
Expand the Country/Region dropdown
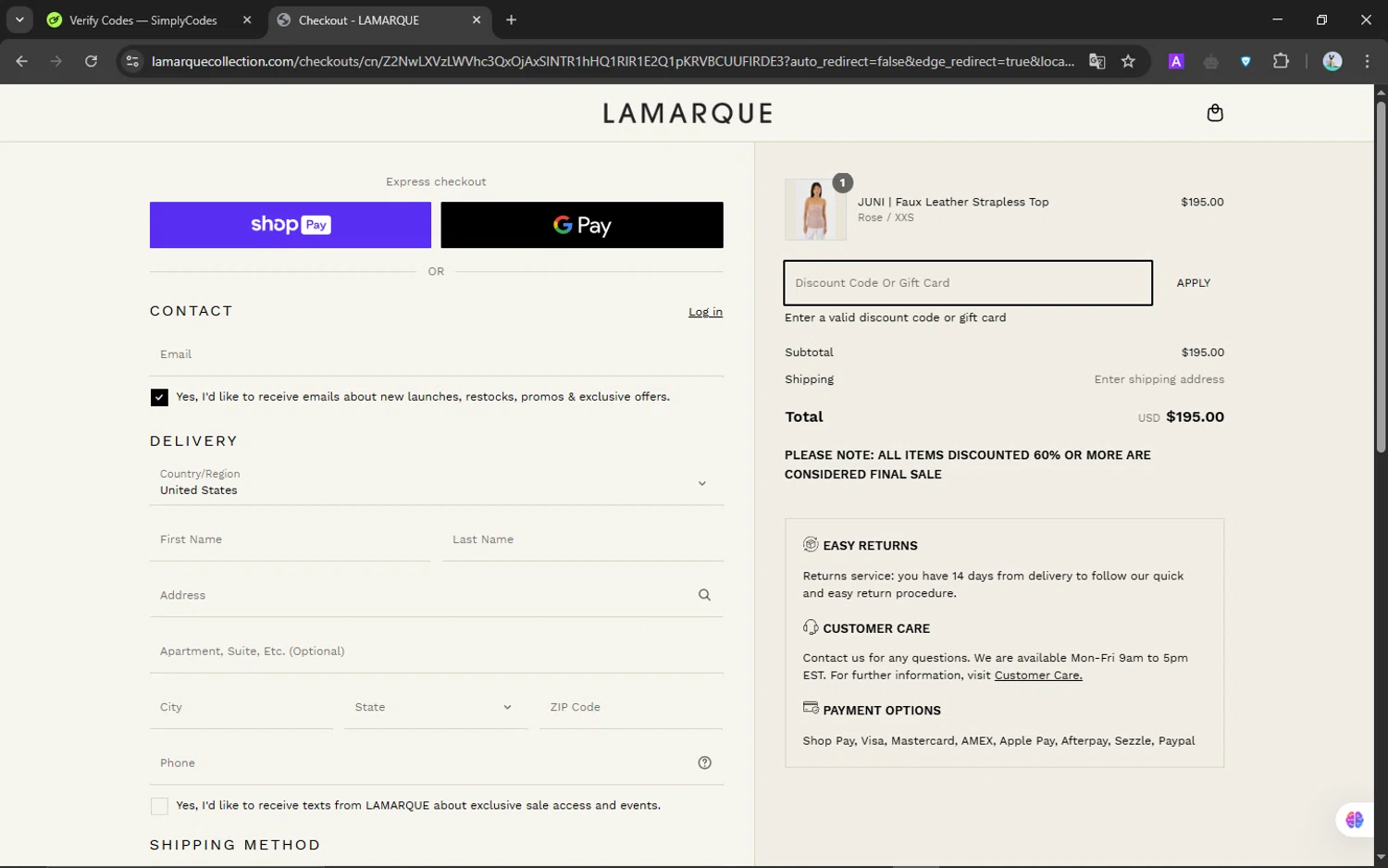(436, 482)
